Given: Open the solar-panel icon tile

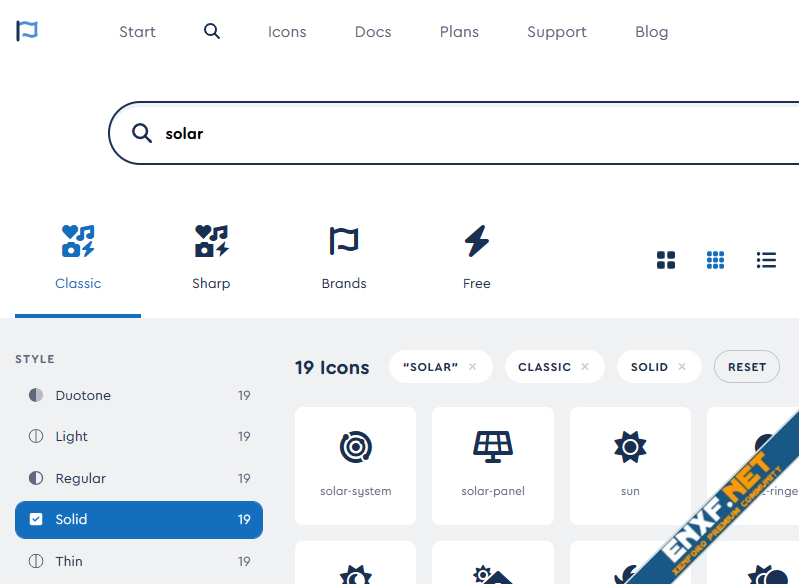Looking at the screenshot, I should (493, 465).
